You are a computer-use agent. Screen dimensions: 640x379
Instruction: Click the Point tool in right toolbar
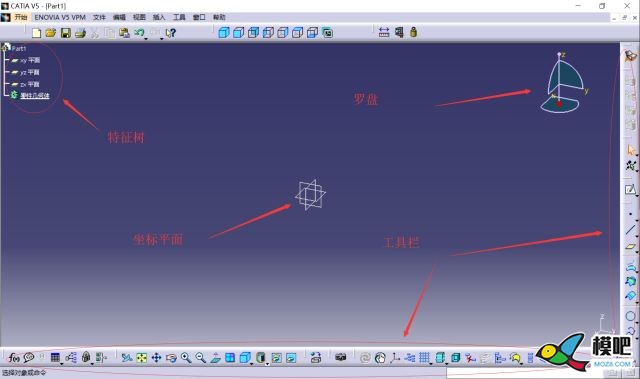pos(631,214)
